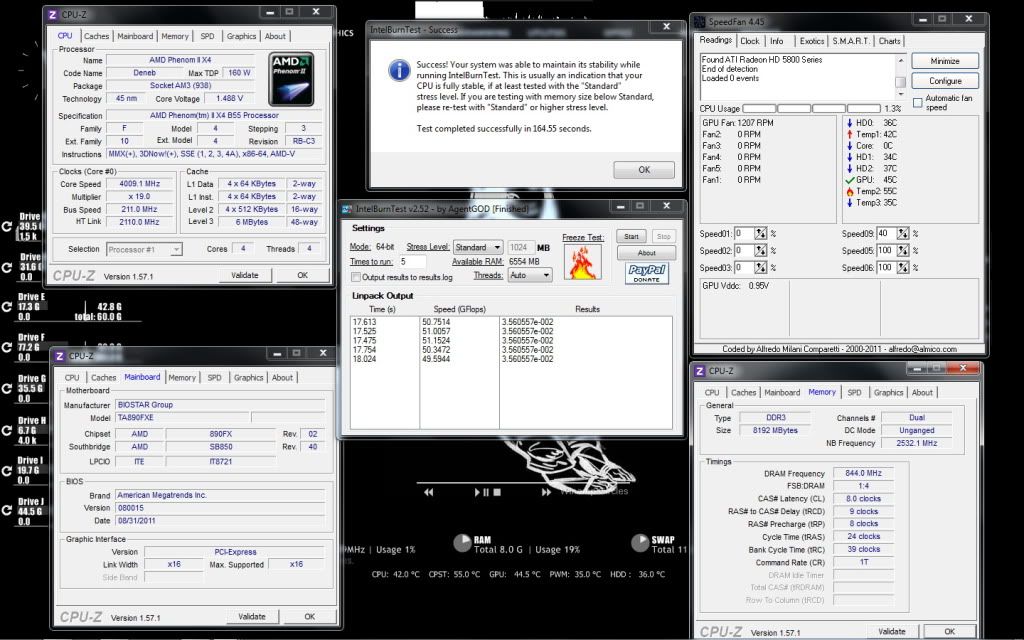1024x640 pixels.
Task: Click the PayPal Donate image in IntelBurnTest
Action: coord(647,274)
